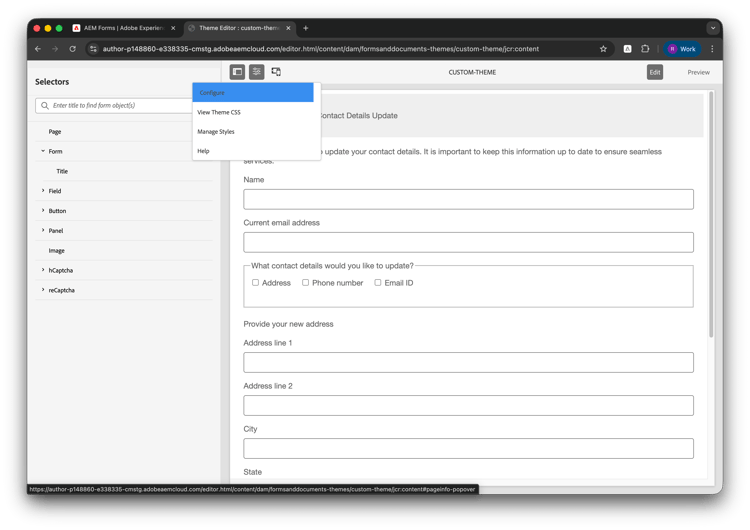Expand the Panel selector
Viewport: 750px width, 530px height.
[43, 230]
